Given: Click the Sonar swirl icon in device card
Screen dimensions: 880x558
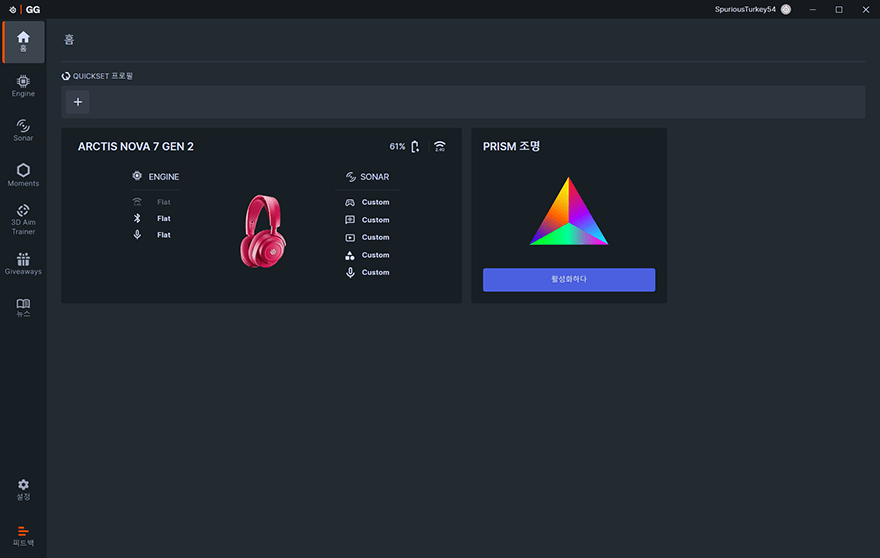Looking at the screenshot, I should click(x=350, y=177).
